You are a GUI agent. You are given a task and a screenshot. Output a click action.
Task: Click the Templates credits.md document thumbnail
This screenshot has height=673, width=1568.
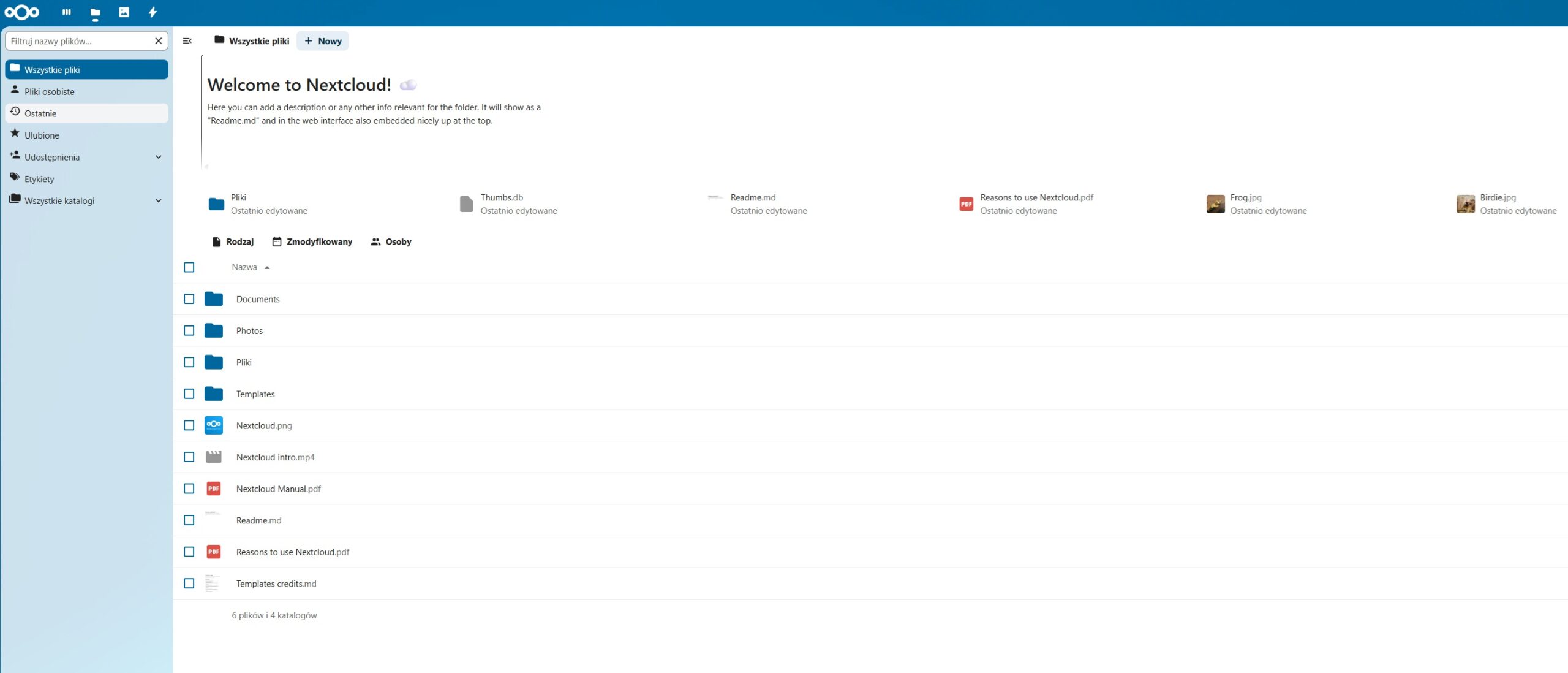click(x=213, y=584)
